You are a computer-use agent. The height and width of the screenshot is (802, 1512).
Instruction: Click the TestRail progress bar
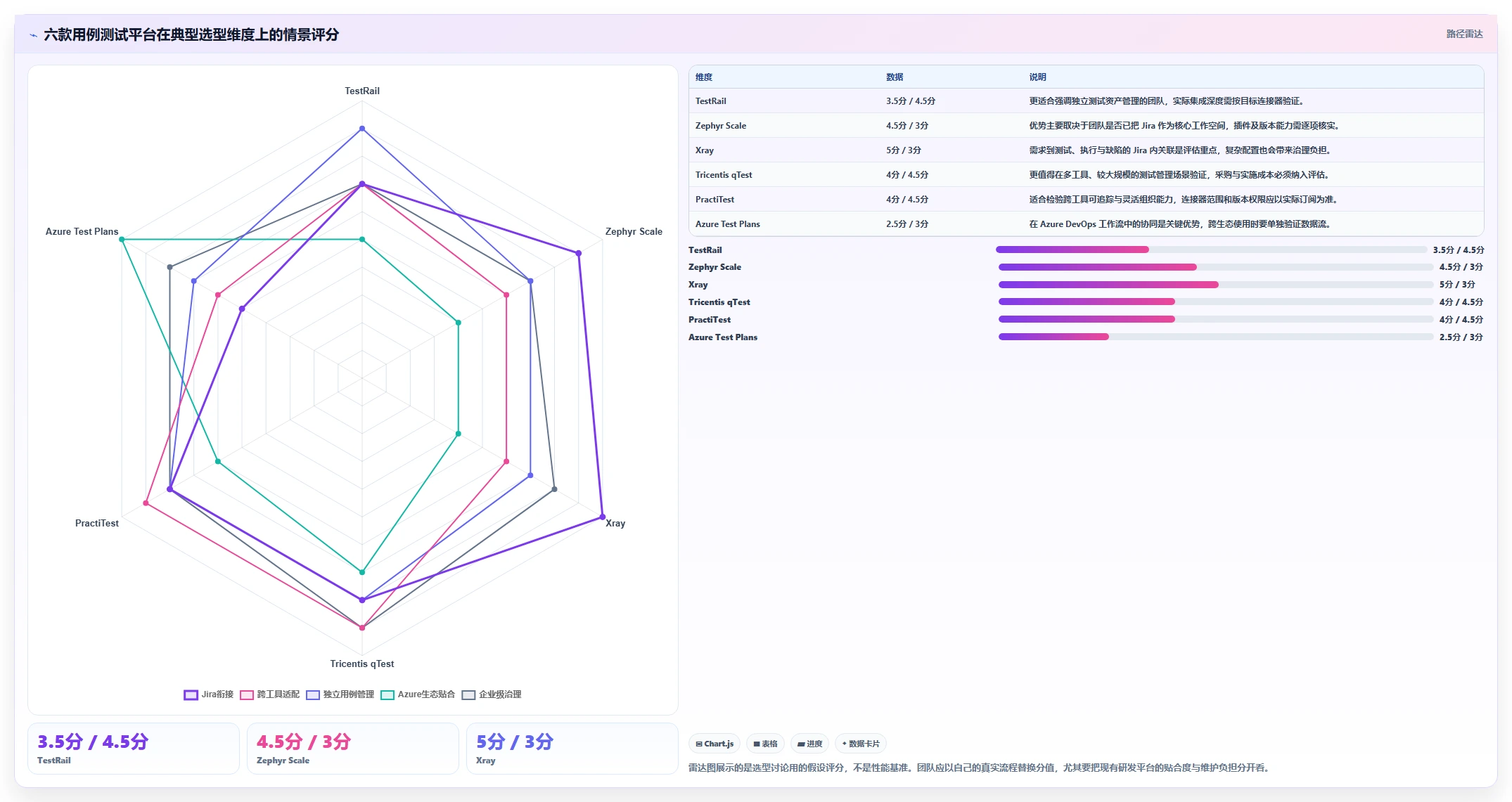1211,250
